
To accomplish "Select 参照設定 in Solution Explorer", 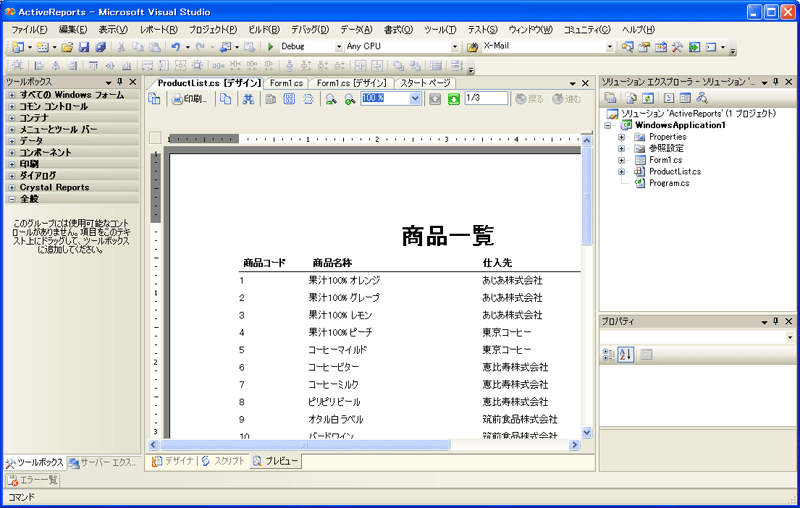I will pyautogui.click(x=666, y=148).
